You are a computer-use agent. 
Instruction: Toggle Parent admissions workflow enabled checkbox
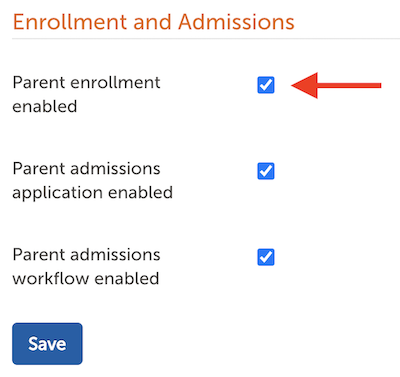pyautogui.click(x=266, y=257)
